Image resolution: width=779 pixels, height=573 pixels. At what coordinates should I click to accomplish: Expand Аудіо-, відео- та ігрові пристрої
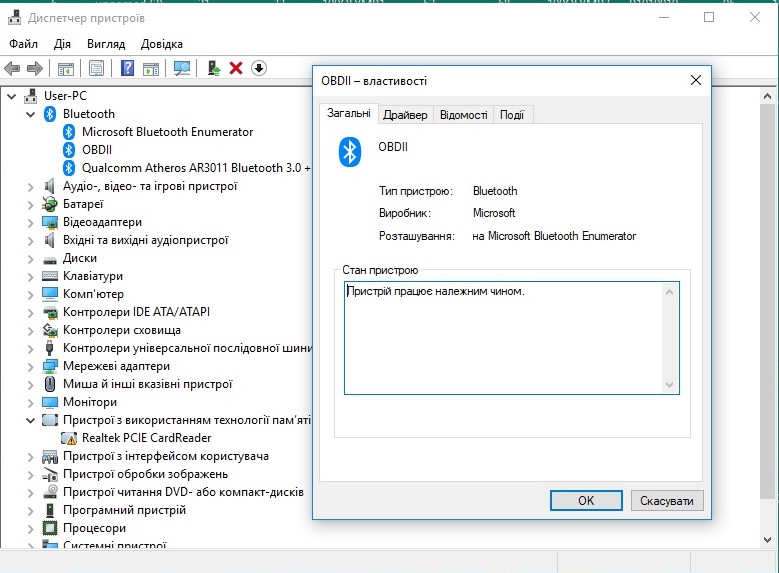[x=30, y=187]
